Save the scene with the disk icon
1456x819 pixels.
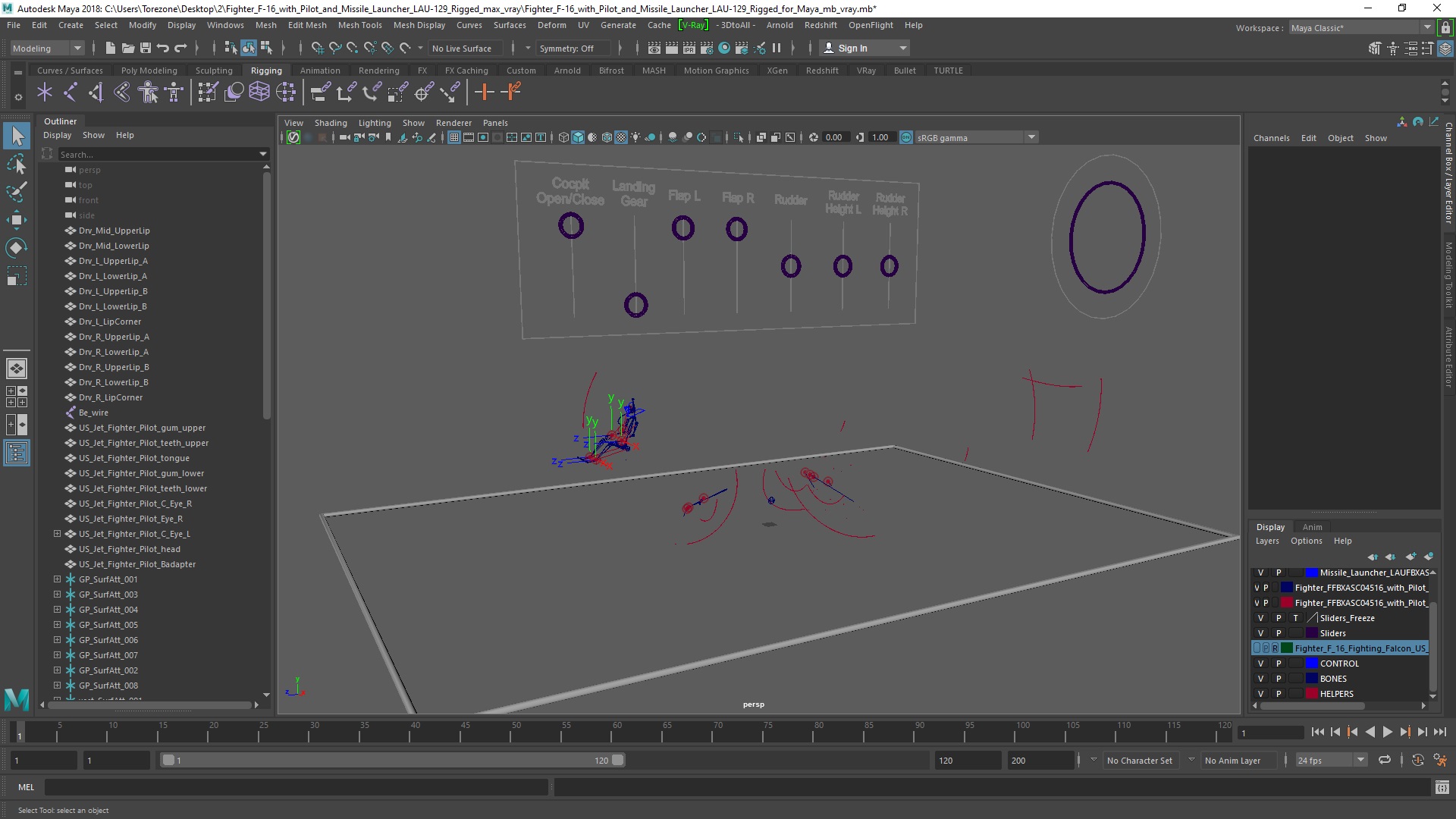146,48
